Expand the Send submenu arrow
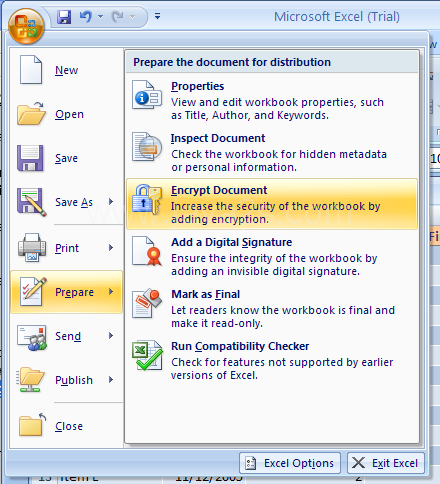This screenshot has height=484, width=440. [111, 336]
